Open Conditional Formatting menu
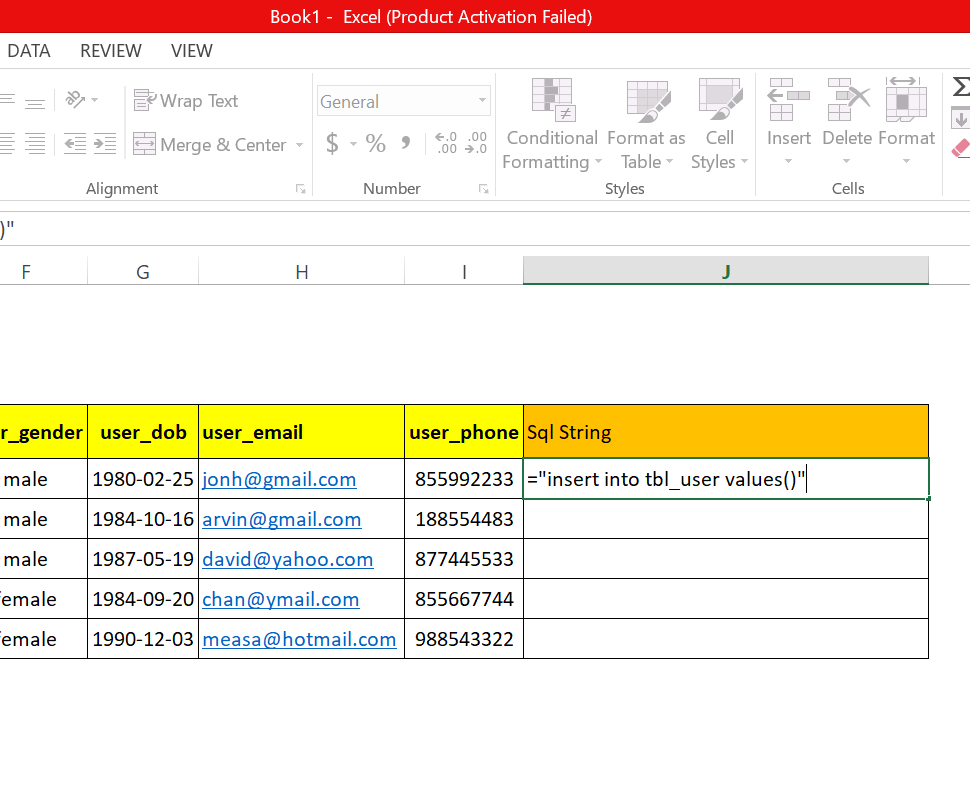Screen dimensions: 970x806 552,124
